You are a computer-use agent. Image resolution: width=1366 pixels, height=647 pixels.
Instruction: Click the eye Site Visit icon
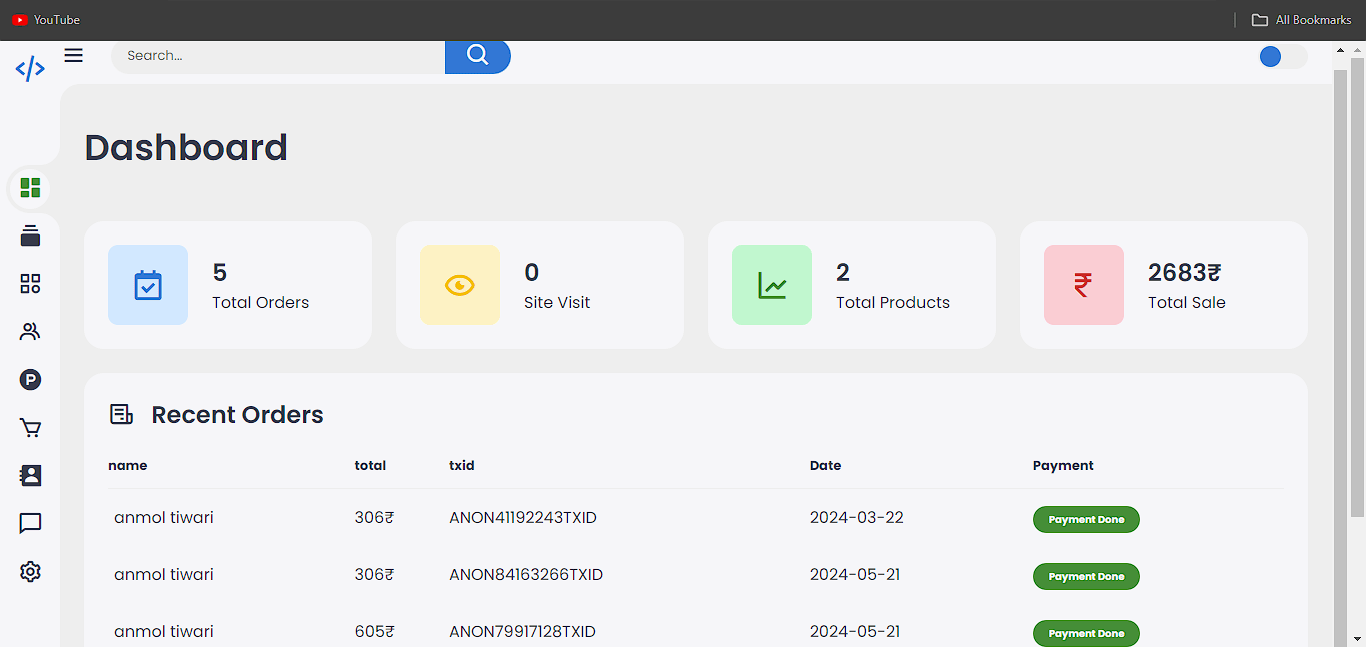point(460,285)
